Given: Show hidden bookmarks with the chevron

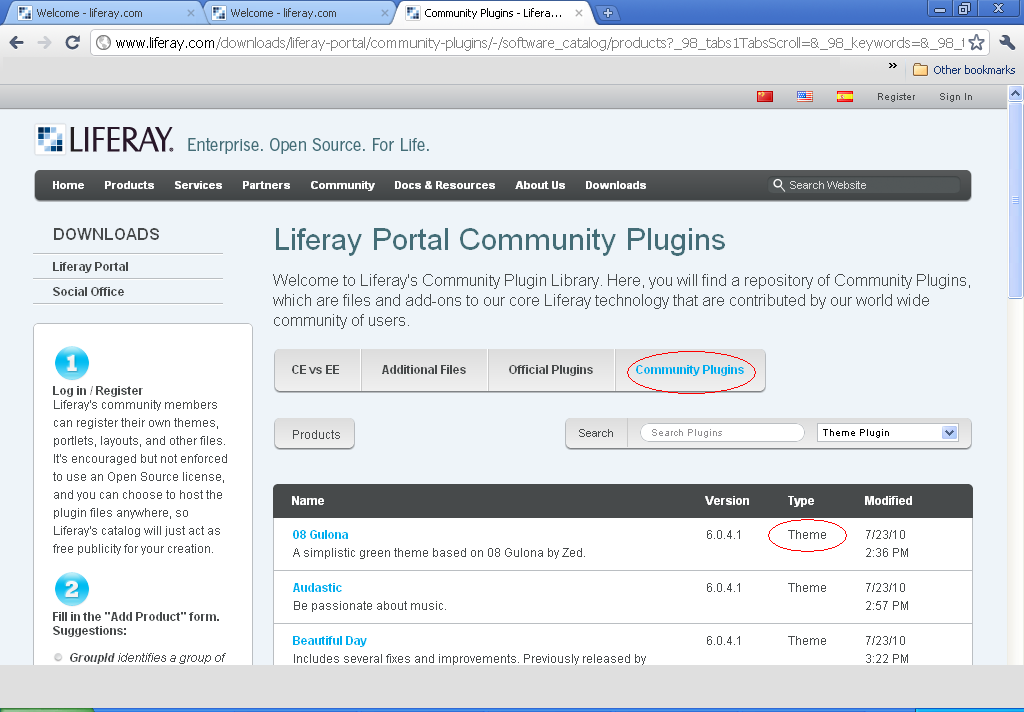Looking at the screenshot, I should 893,66.
